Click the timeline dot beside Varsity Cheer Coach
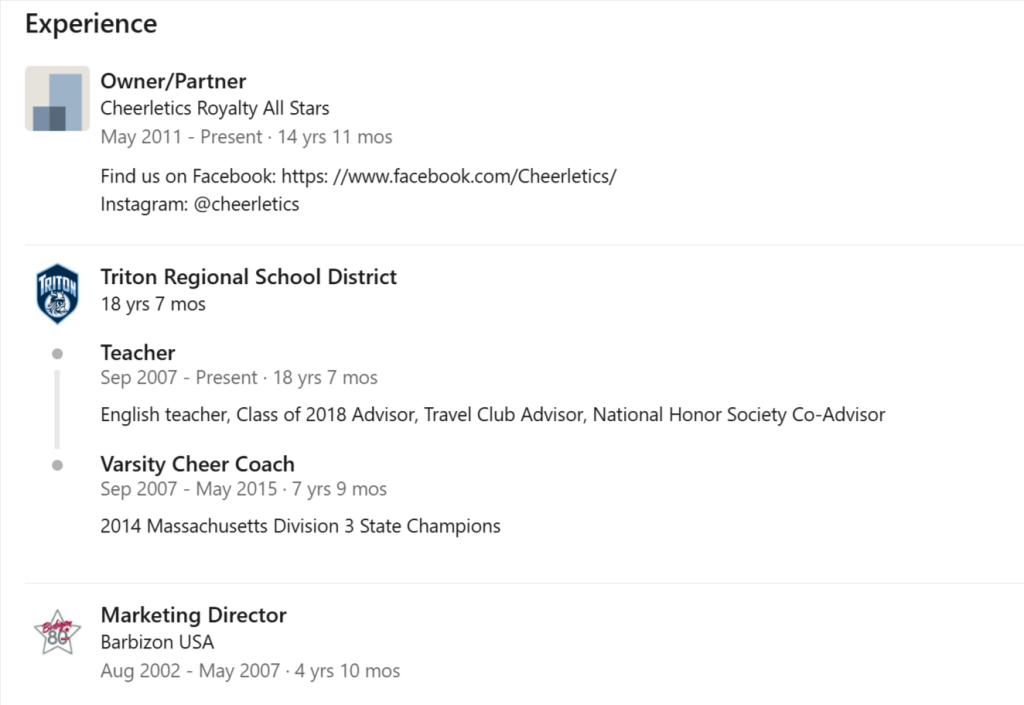The height and width of the screenshot is (705, 1024). (57, 465)
